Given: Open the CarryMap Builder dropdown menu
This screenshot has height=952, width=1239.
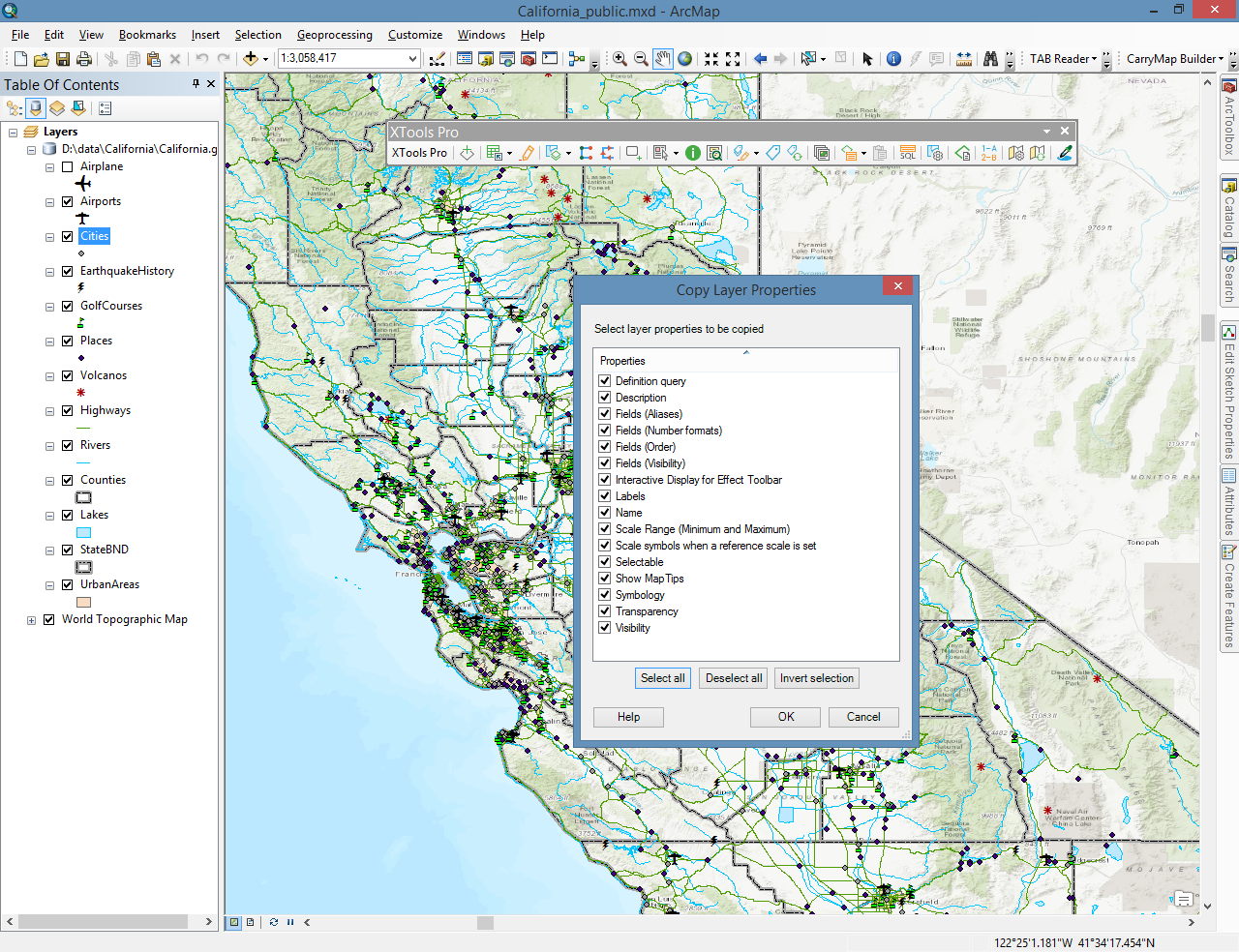Looking at the screenshot, I should pyautogui.click(x=1175, y=59).
